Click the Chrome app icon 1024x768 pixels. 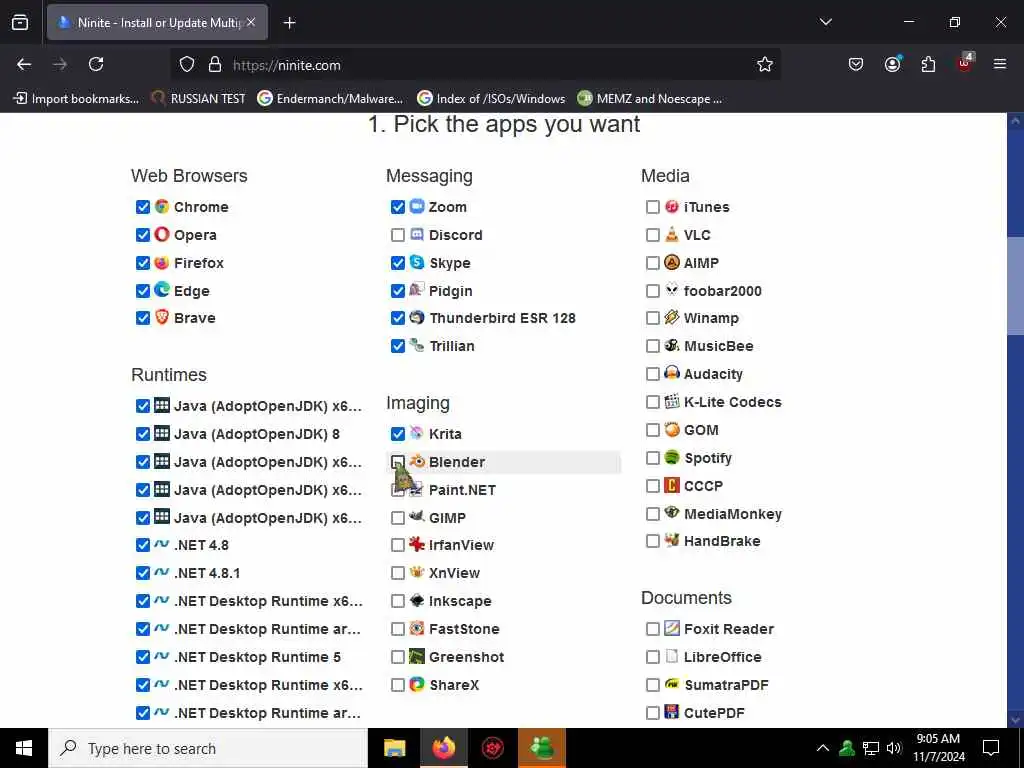162,206
